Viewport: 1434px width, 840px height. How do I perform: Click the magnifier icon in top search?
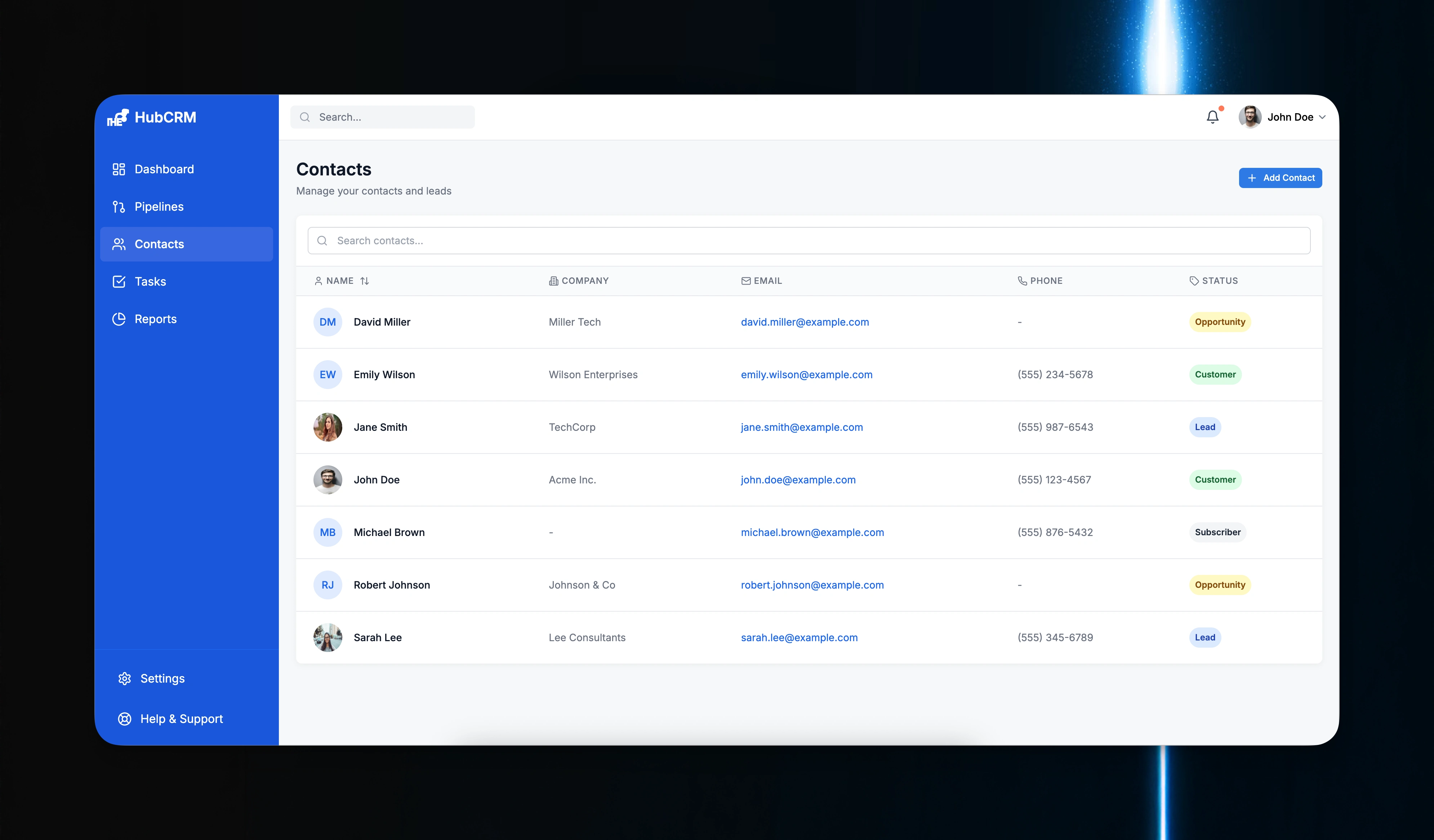[305, 117]
